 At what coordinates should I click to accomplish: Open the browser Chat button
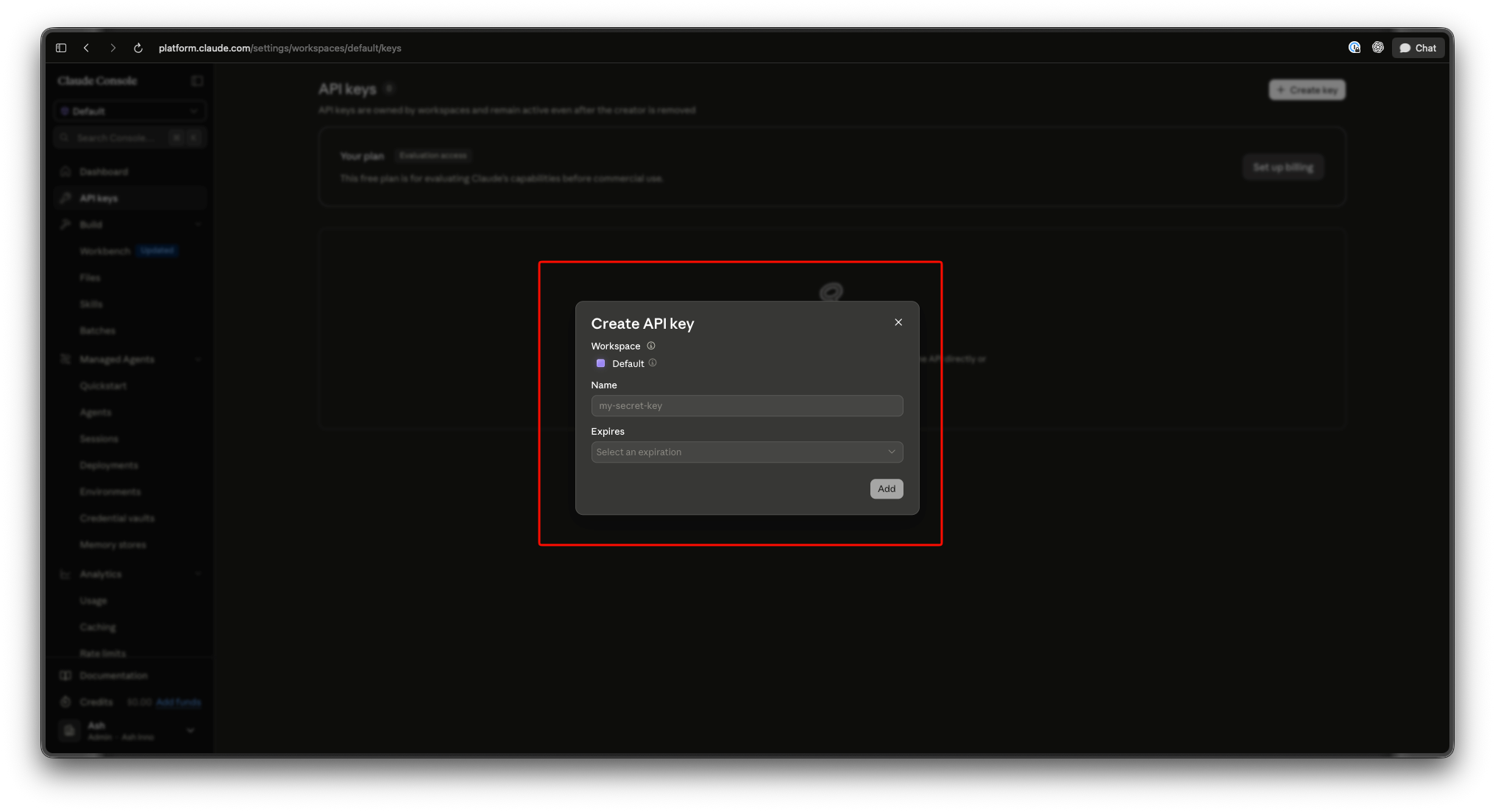[1418, 48]
